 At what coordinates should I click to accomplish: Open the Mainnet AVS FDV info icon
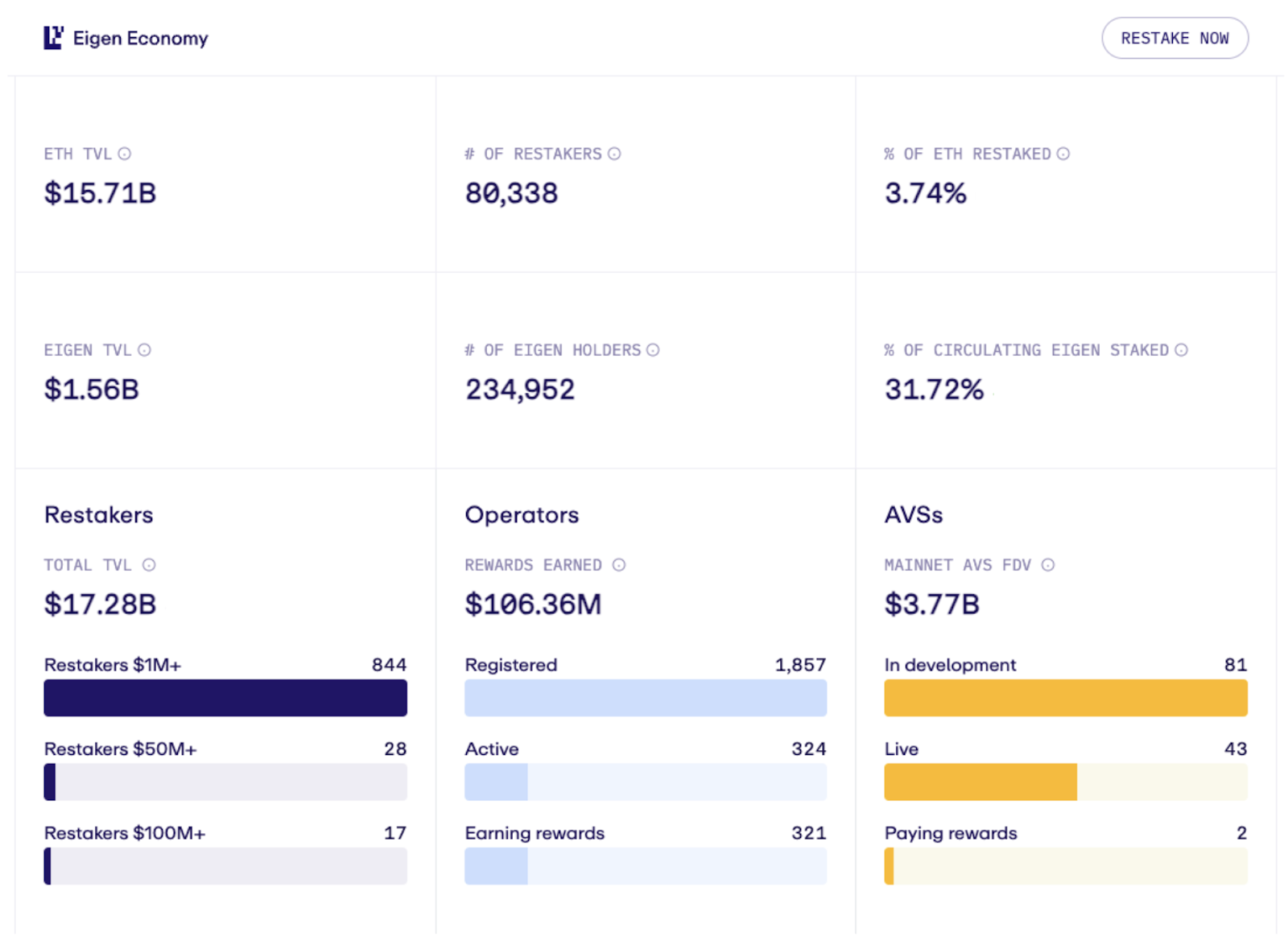pyautogui.click(x=1048, y=565)
